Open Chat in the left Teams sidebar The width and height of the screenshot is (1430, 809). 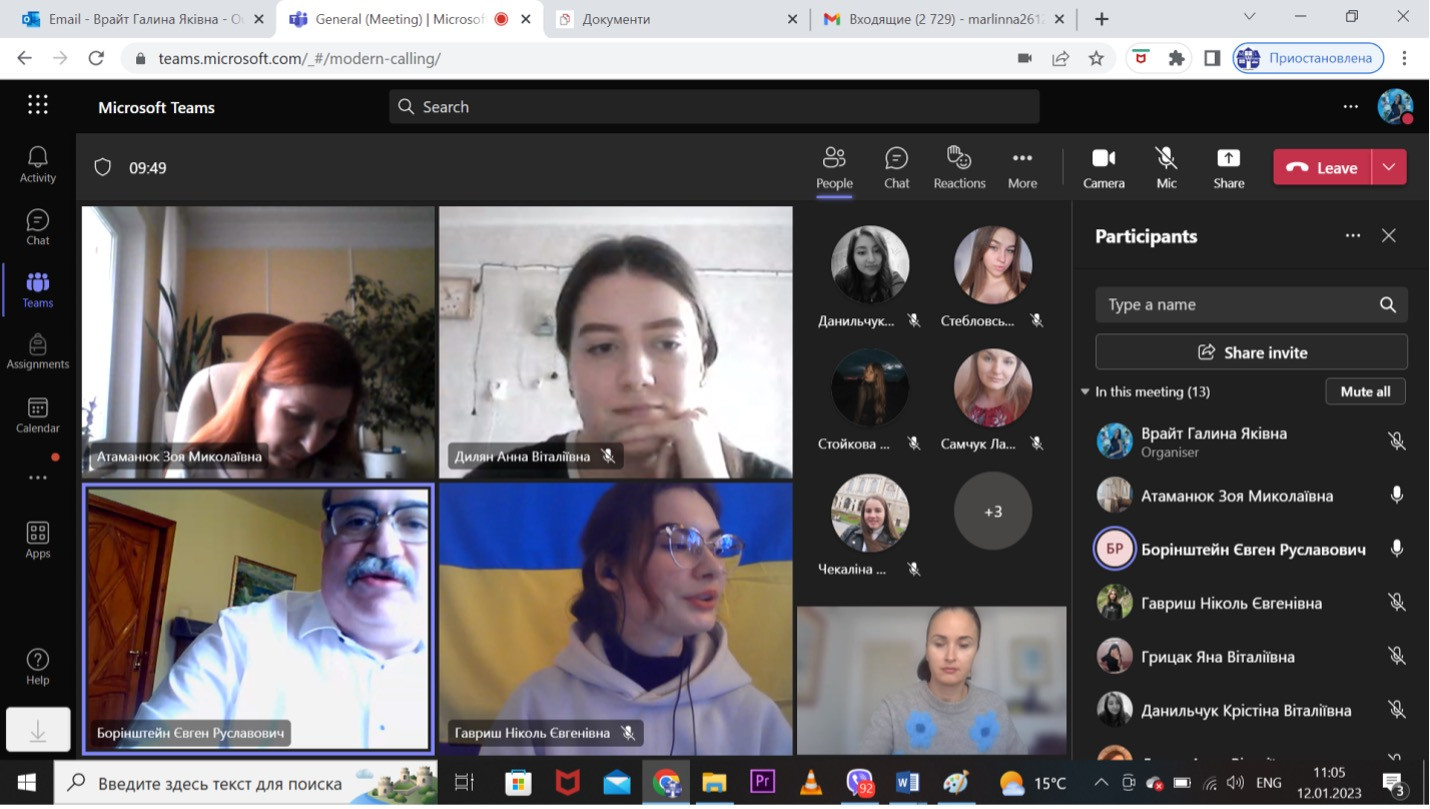click(x=38, y=227)
